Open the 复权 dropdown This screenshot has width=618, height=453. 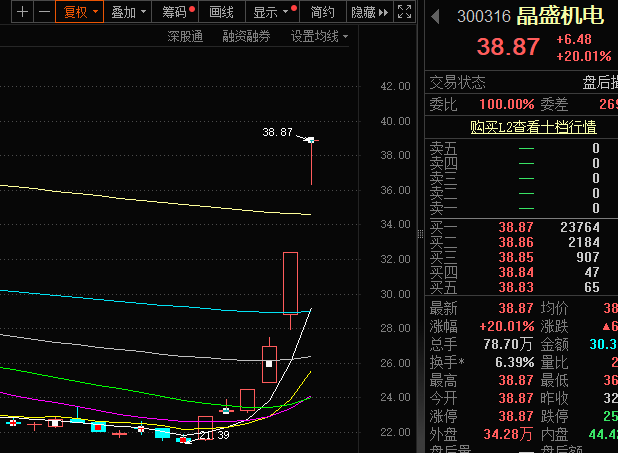[80, 12]
